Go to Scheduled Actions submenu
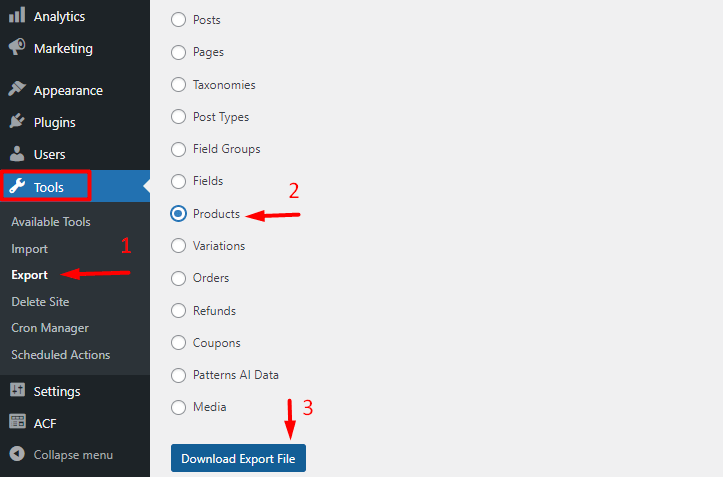Screen dimensions: 723x477 coord(60,355)
